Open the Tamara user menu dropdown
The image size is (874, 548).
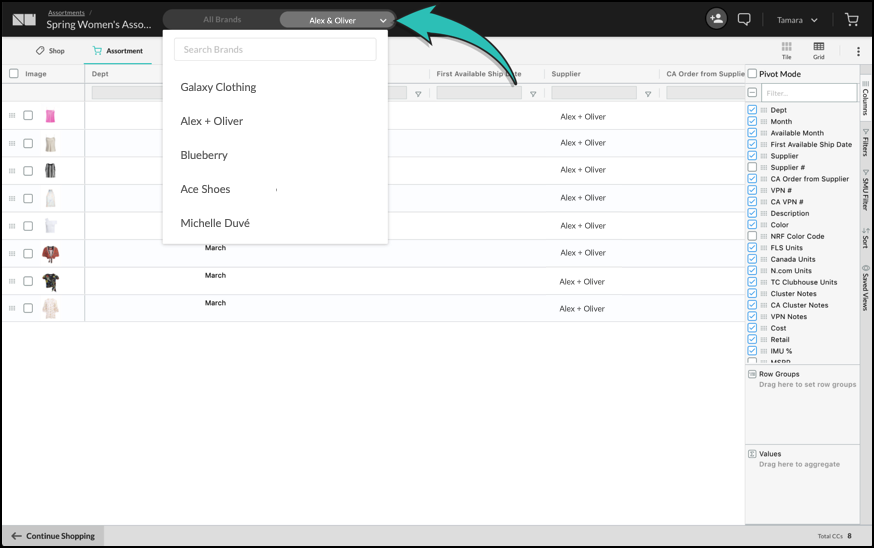tap(797, 20)
